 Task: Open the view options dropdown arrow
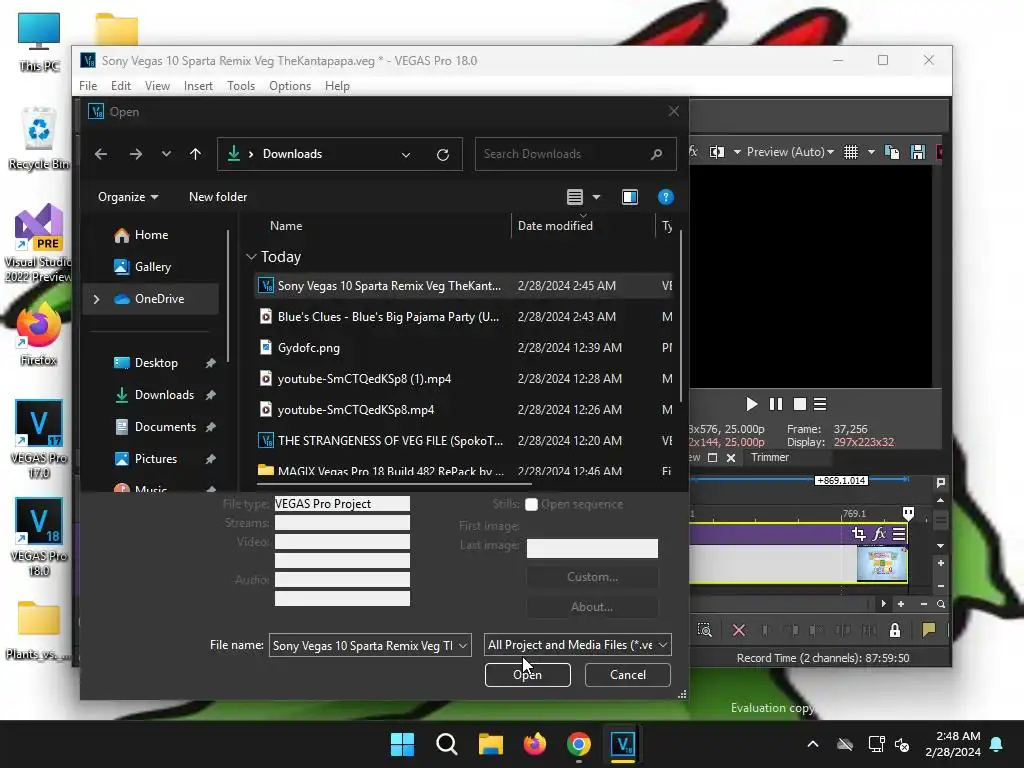pos(596,197)
